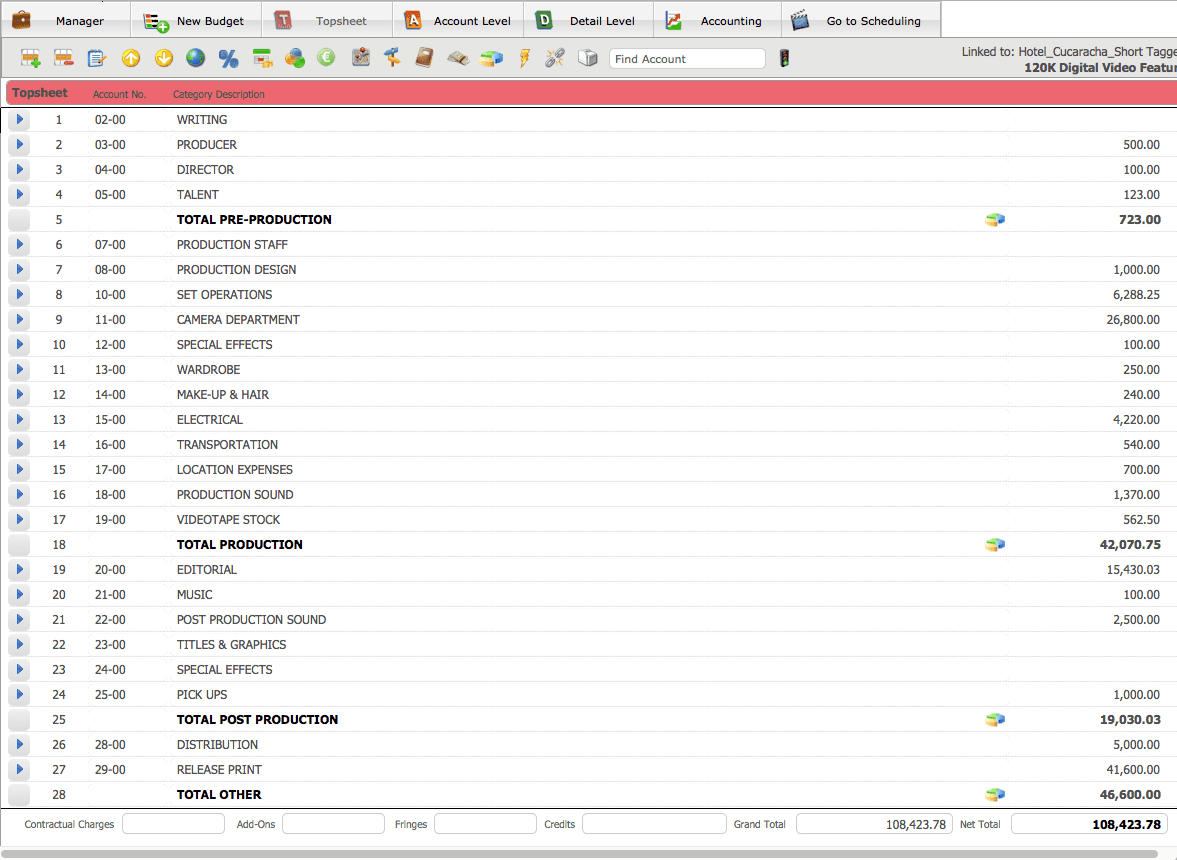
Task: Click the traffic light icon
Action: (784, 58)
